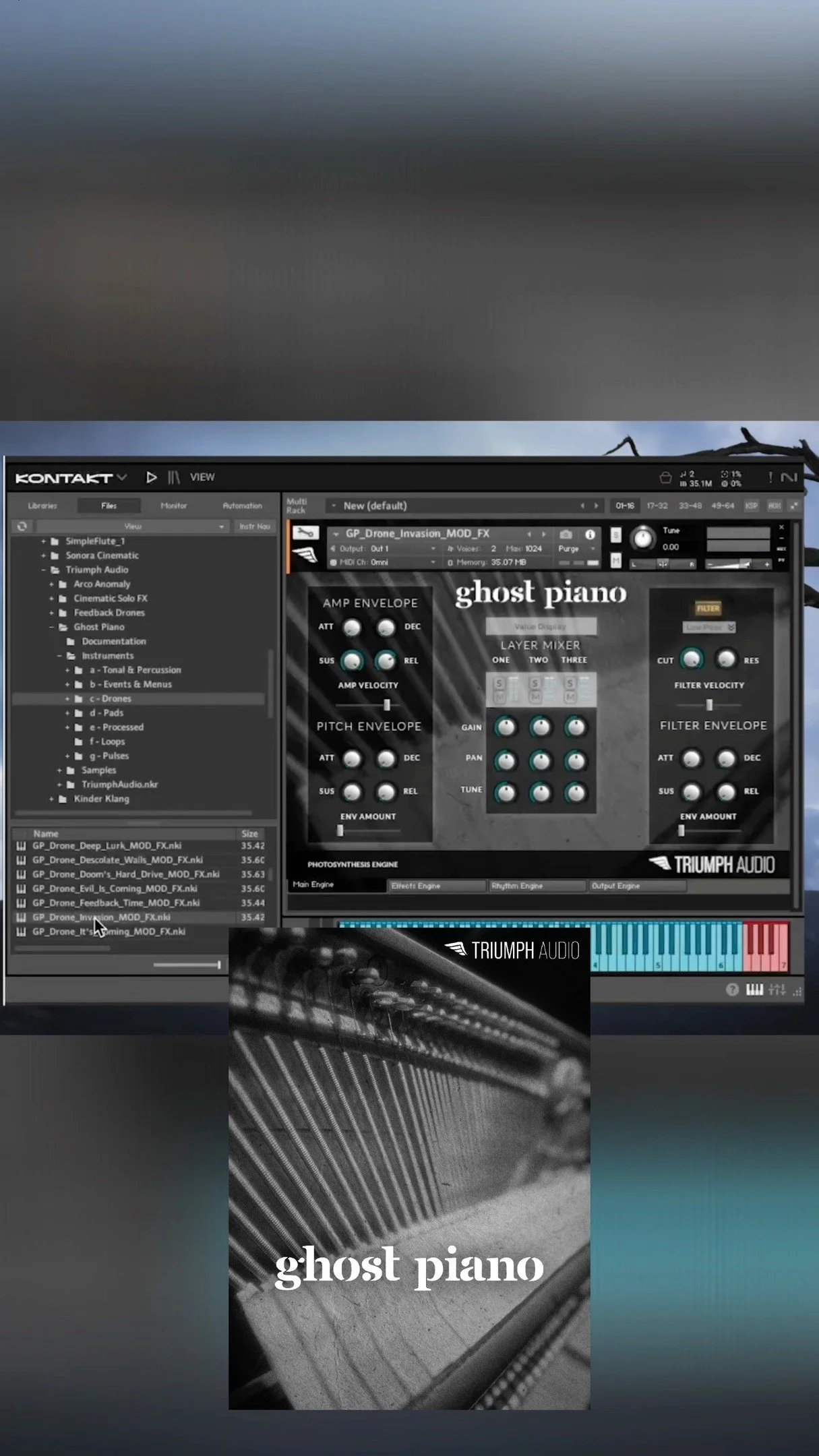Screen dimensions: 819x1456
Task: Click the exclamation warning icon
Action: coord(770,477)
